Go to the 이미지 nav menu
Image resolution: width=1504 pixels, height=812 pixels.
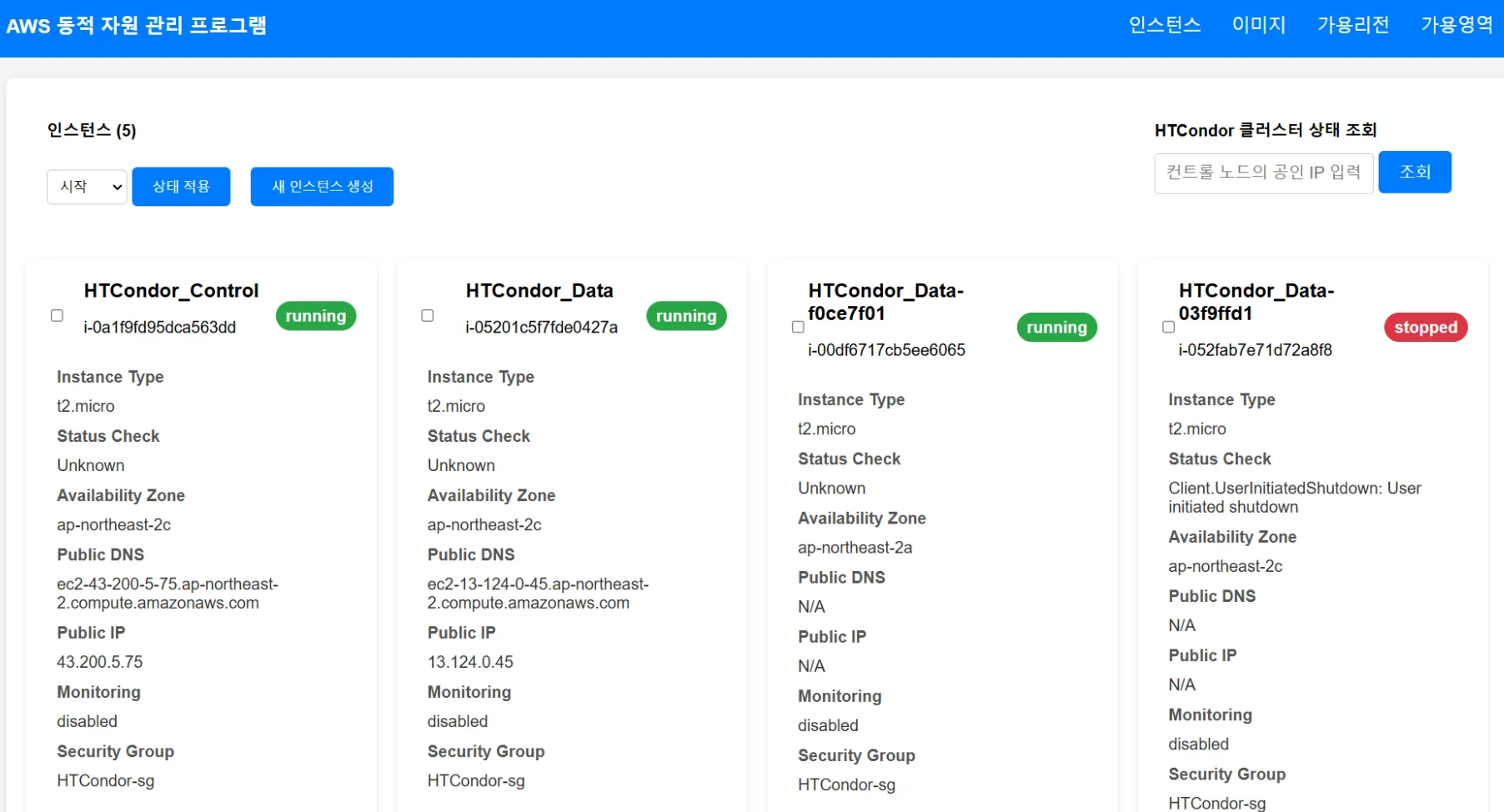[x=1259, y=25]
